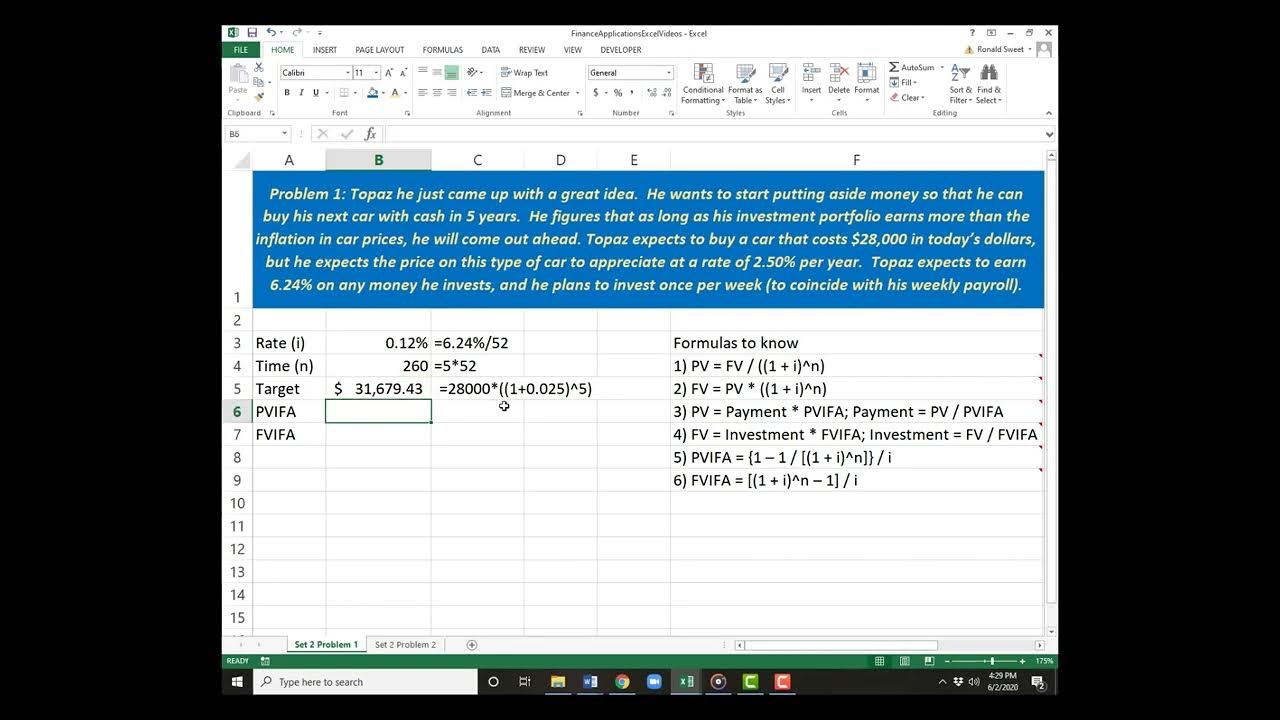This screenshot has width=1280, height=720.
Task: Click the Comma Style icon
Action: click(631, 92)
